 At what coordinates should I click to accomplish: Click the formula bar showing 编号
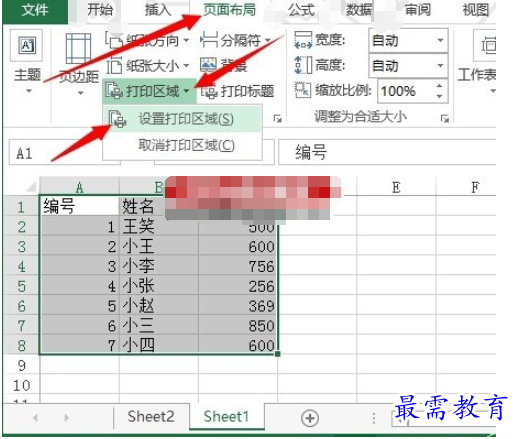387,152
